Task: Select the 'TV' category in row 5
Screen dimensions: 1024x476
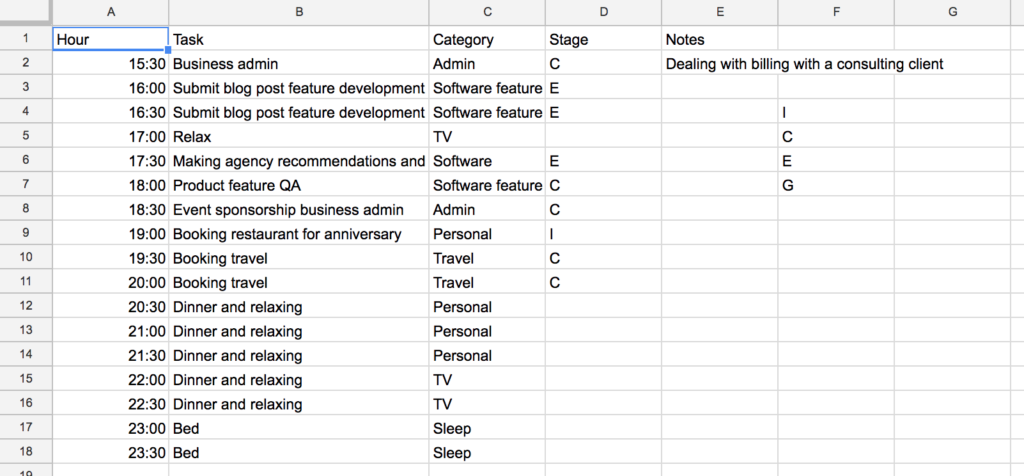Action: click(487, 136)
